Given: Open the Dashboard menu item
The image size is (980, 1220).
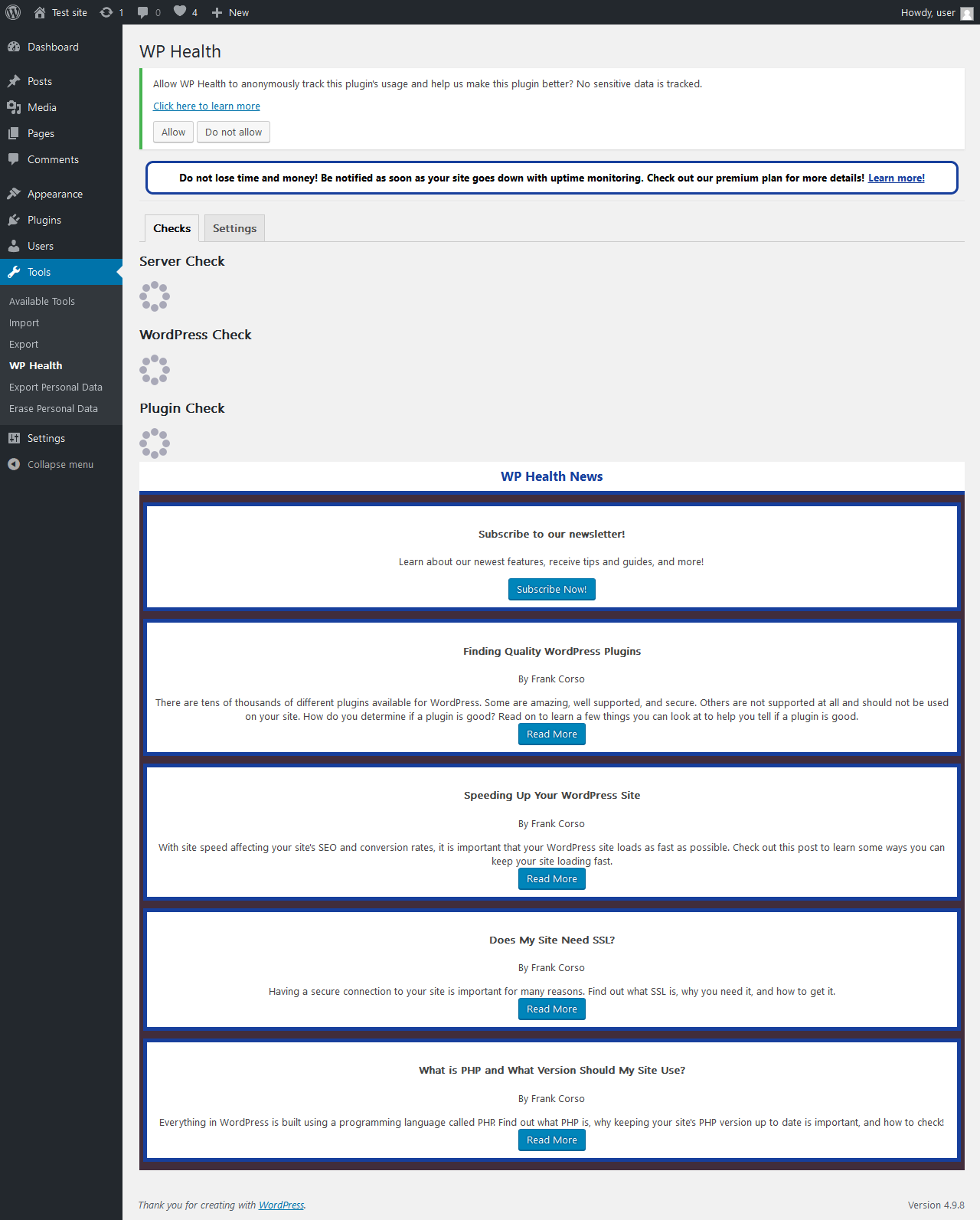Looking at the screenshot, I should click(61, 47).
